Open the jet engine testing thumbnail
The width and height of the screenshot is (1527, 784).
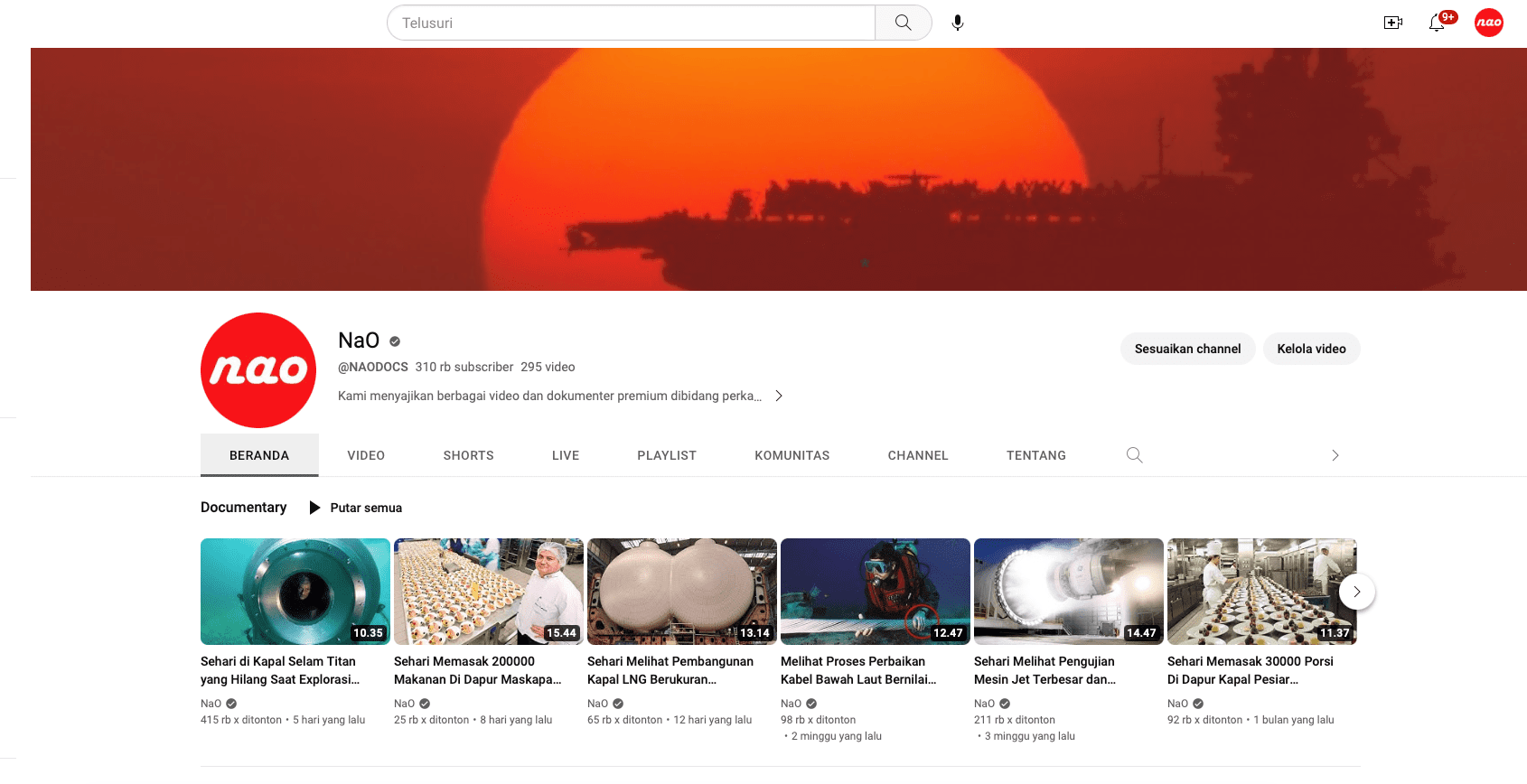[1069, 592]
